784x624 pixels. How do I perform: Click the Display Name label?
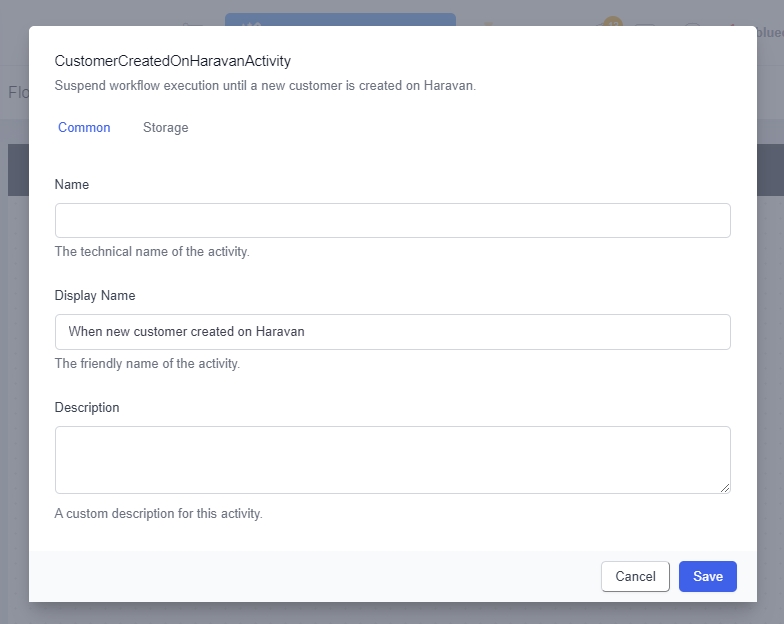pyautogui.click(x=95, y=296)
